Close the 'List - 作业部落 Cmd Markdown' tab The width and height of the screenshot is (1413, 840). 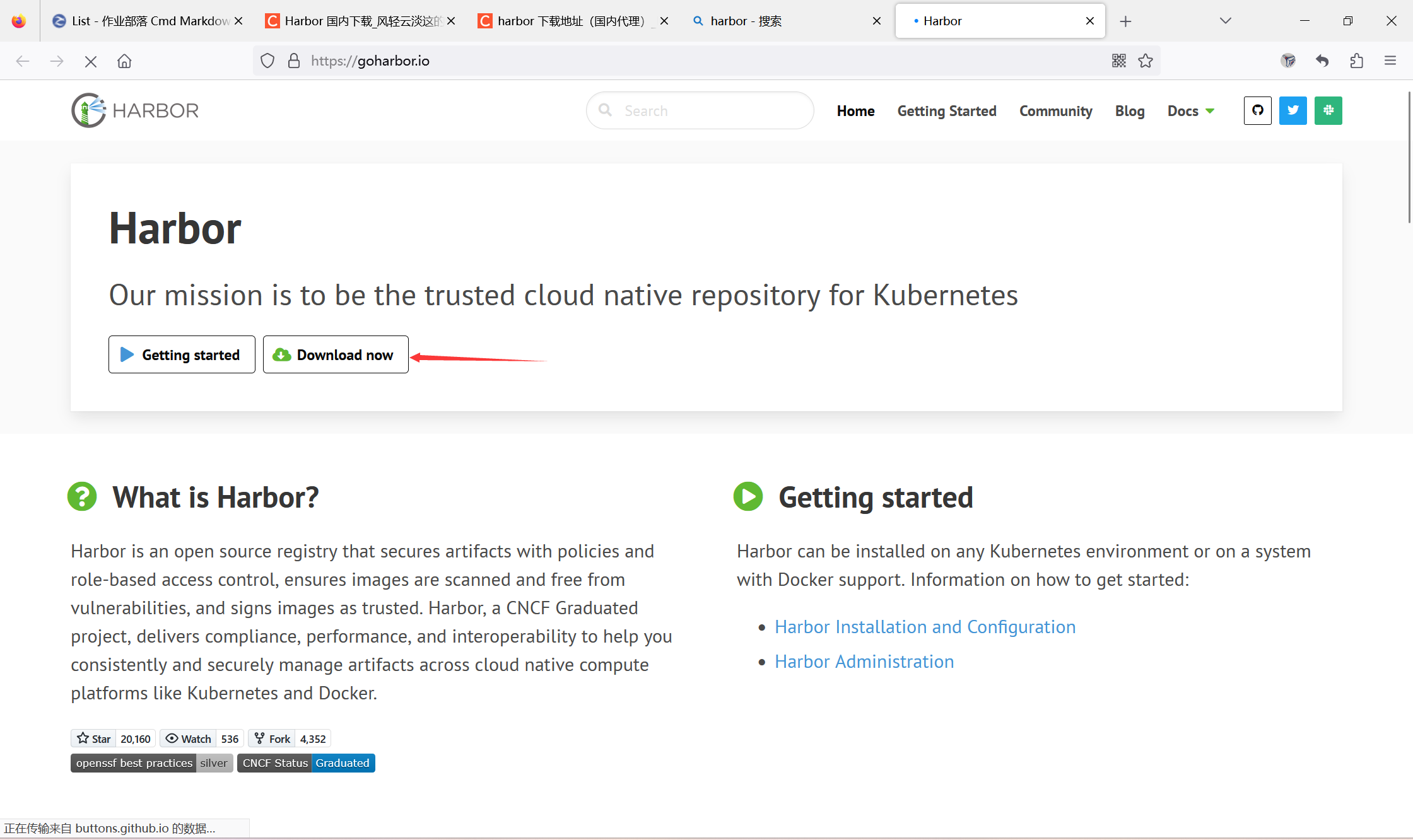coord(238,21)
